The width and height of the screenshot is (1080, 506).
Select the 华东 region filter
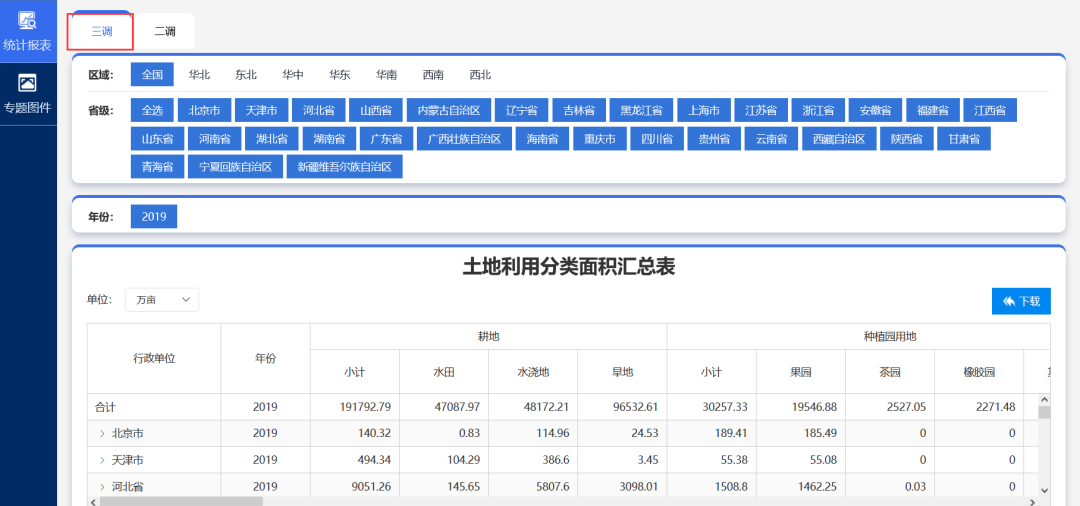(340, 75)
